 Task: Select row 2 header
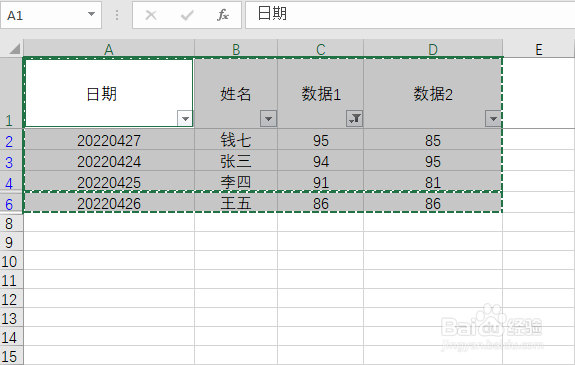click(x=11, y=139)
